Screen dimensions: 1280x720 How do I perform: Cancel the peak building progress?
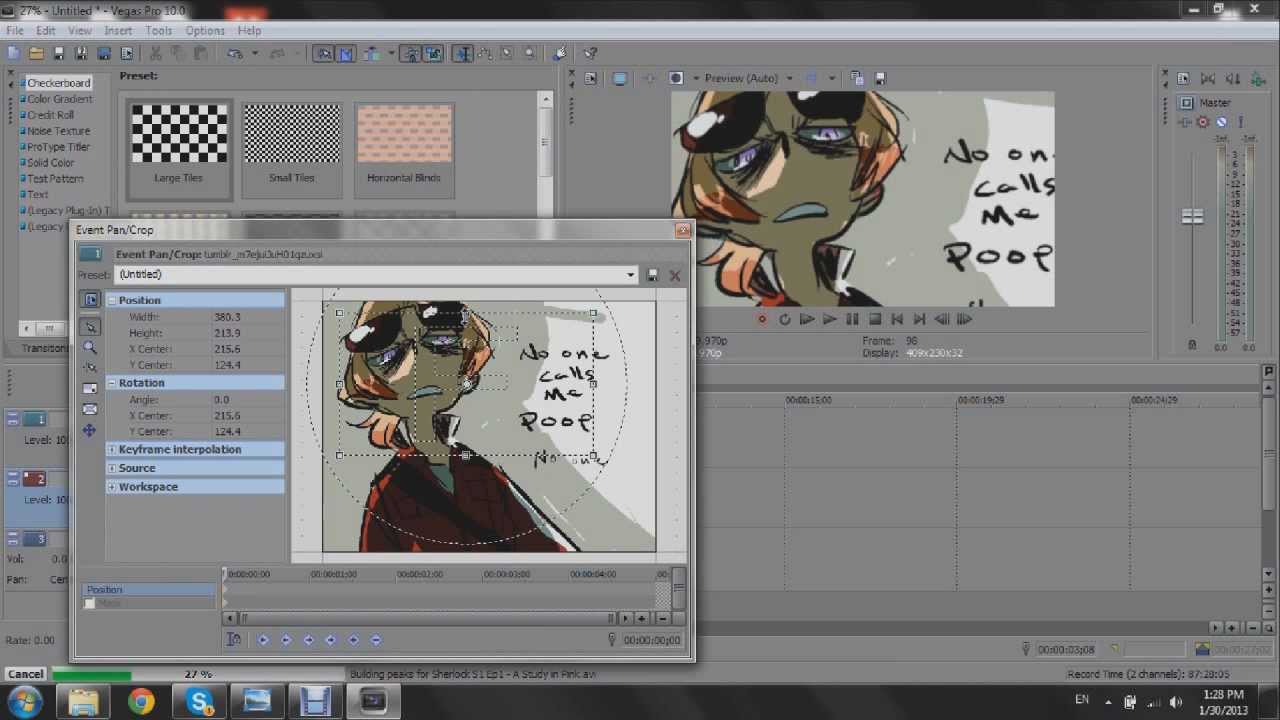tap(25, 674)
